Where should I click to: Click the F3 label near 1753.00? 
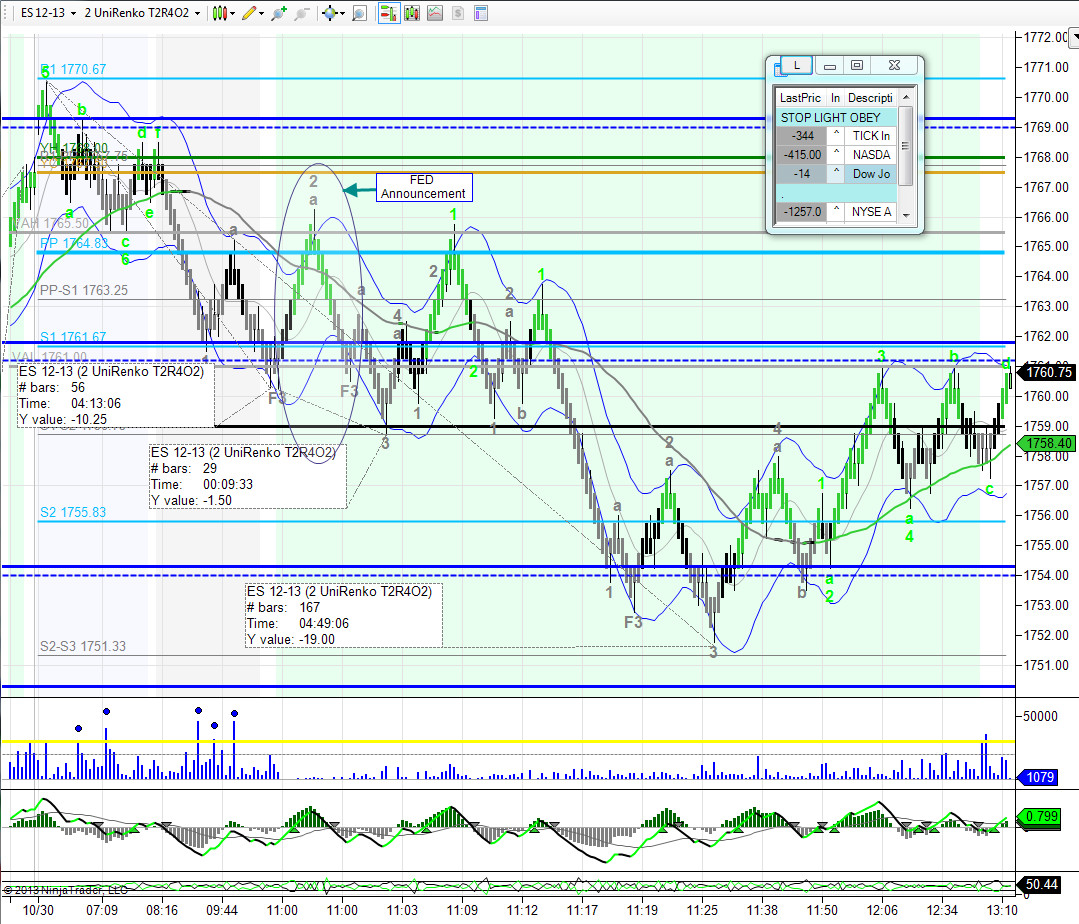(x=633, y=623)
